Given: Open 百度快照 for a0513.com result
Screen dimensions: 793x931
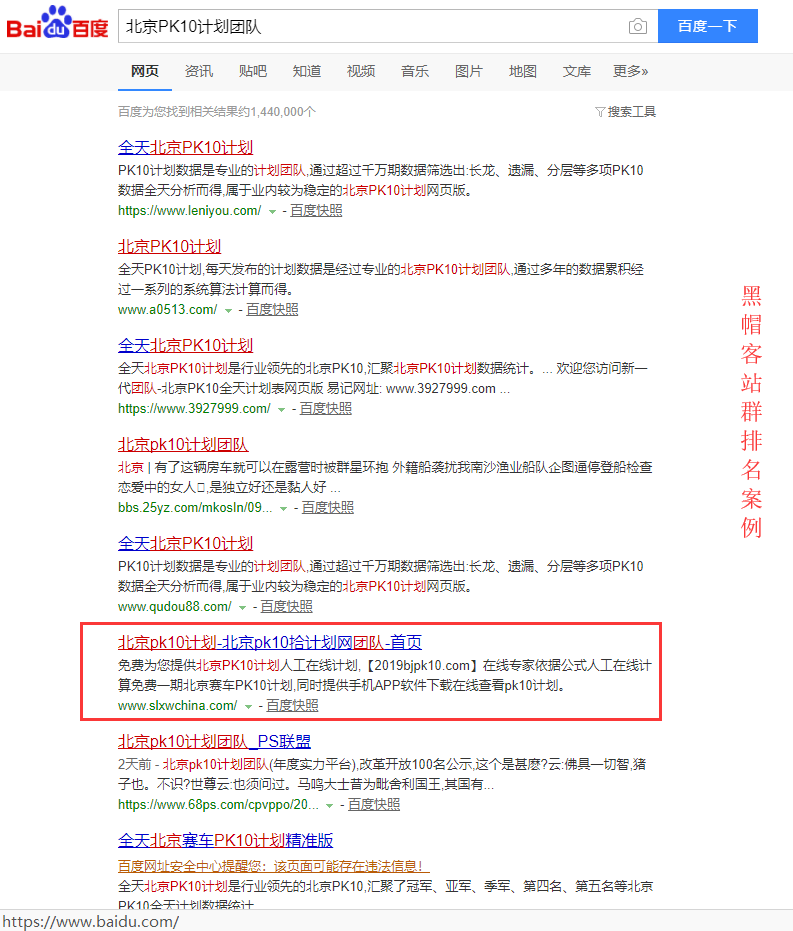Looking at the screenshot, I should tap(272, 310).
